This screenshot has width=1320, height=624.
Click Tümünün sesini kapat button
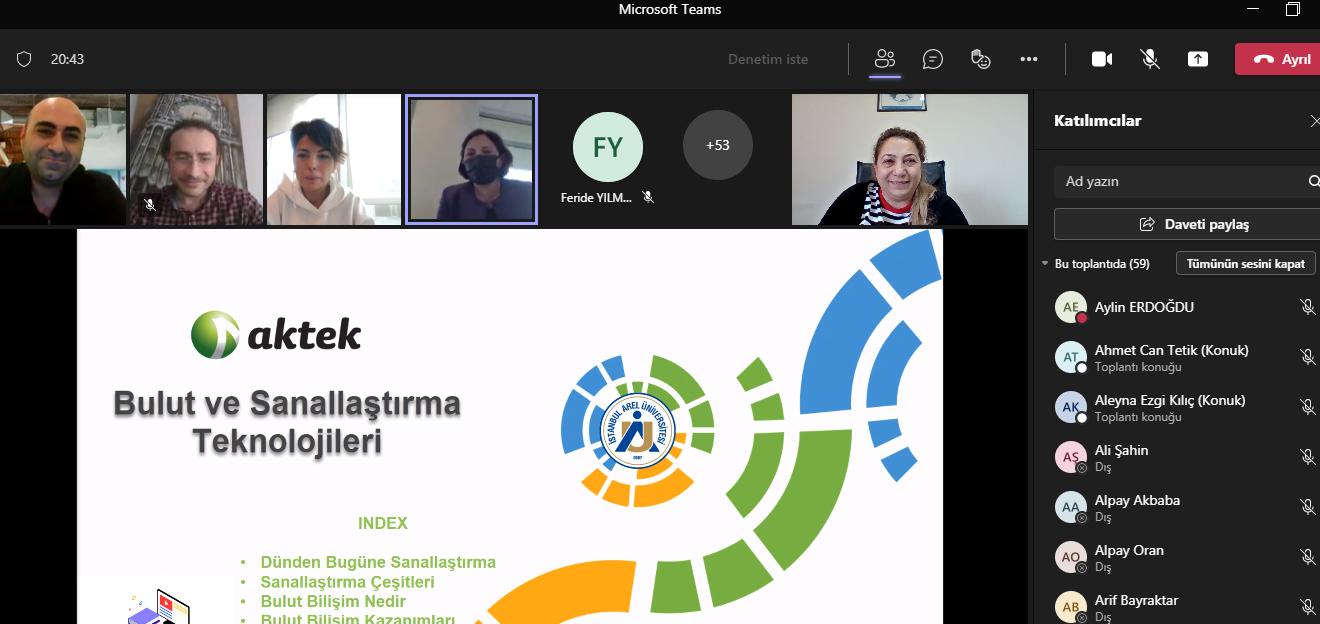[1245, 264]
